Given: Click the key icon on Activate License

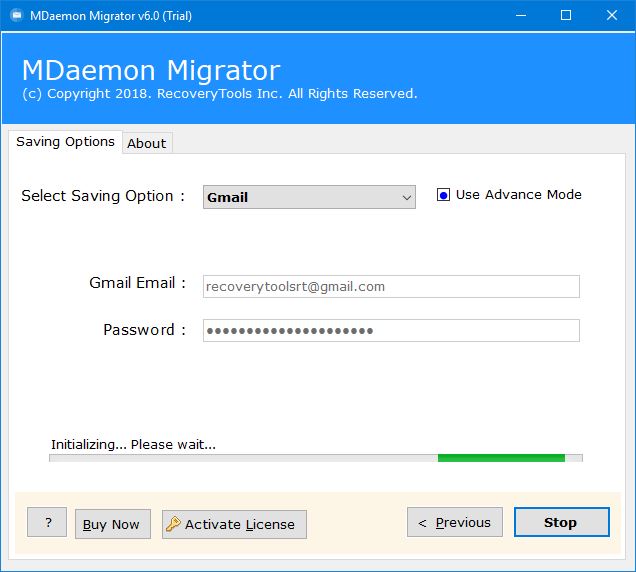Looking at the screenshot, I should [x=173, y=524].
